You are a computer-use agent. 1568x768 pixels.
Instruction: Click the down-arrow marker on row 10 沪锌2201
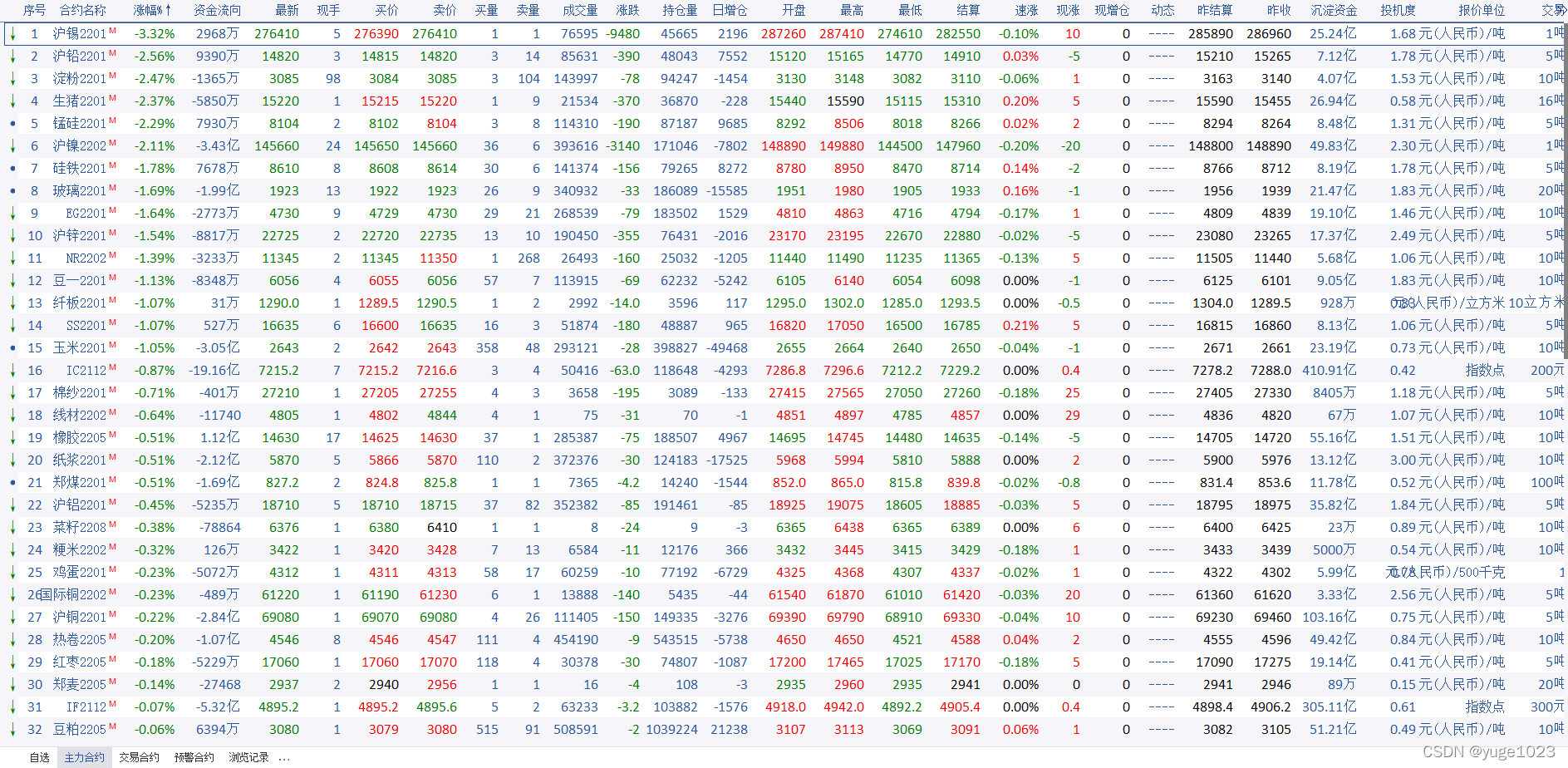point(12,235)
